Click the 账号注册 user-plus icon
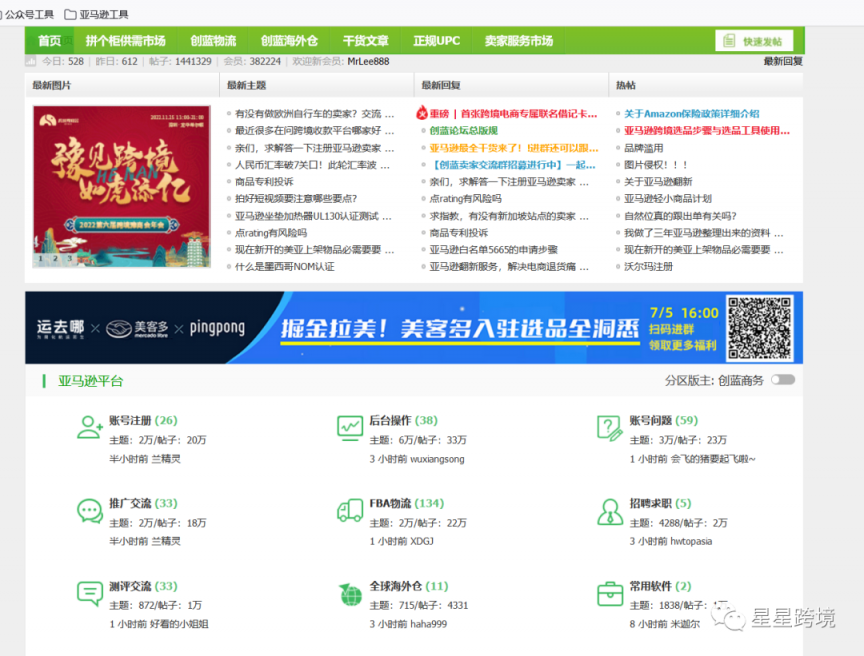864x656 pixels. point(90,427)
